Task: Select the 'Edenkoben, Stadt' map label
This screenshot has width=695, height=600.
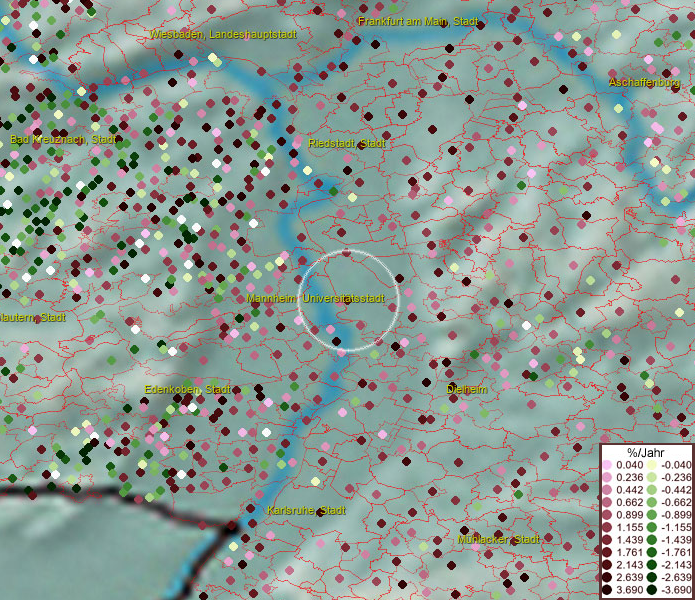Action: [x=187, y=390]
